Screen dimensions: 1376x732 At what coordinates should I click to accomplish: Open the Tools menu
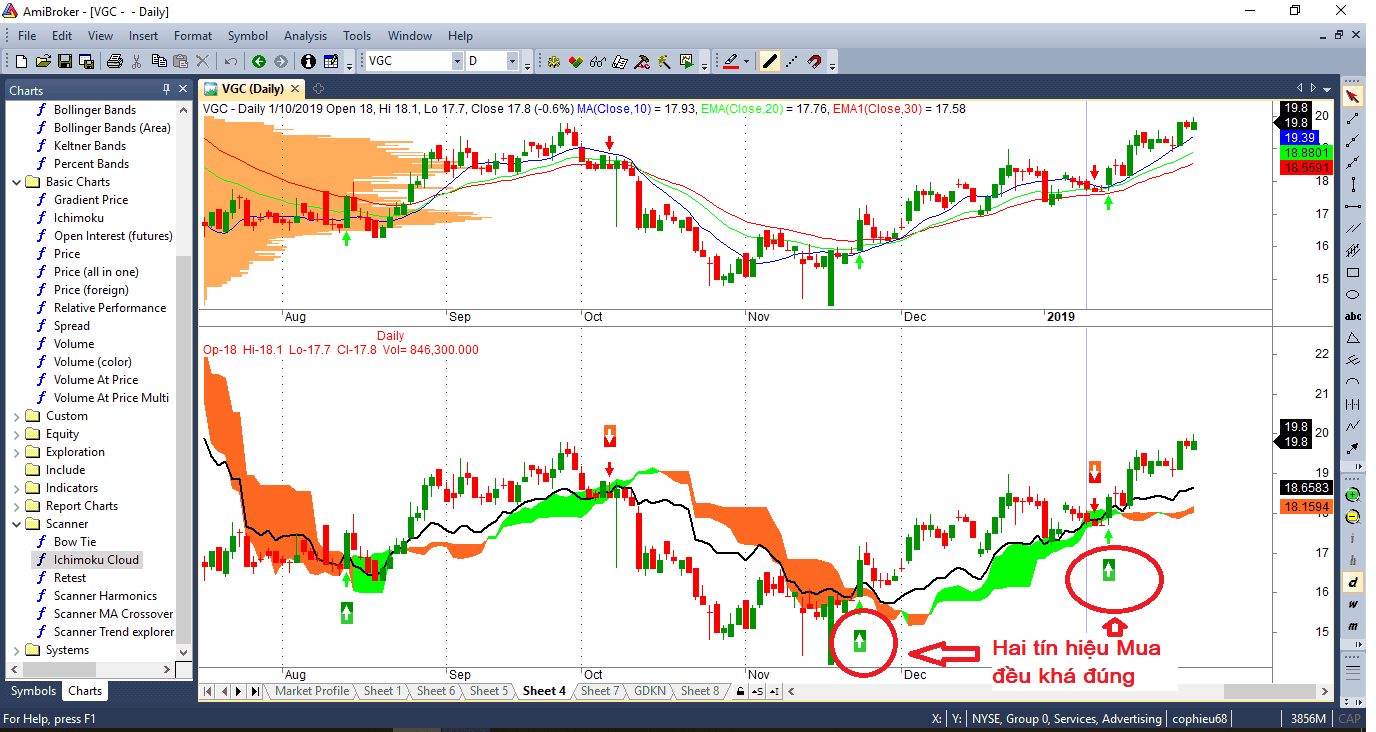pyautogui.click(x=356, y=36)
